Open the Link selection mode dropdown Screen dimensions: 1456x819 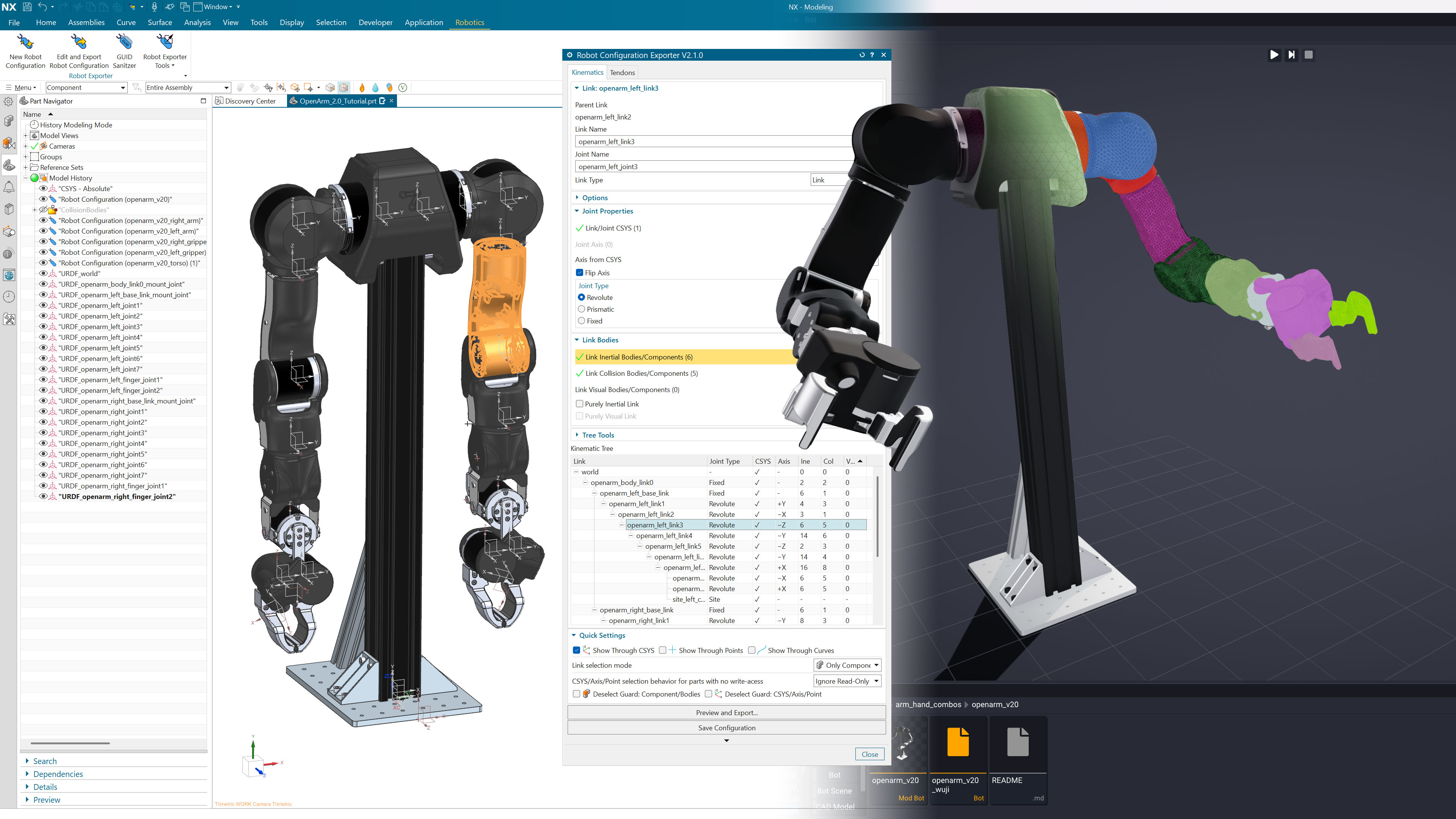pyautogui.click(x=847, y=665)
